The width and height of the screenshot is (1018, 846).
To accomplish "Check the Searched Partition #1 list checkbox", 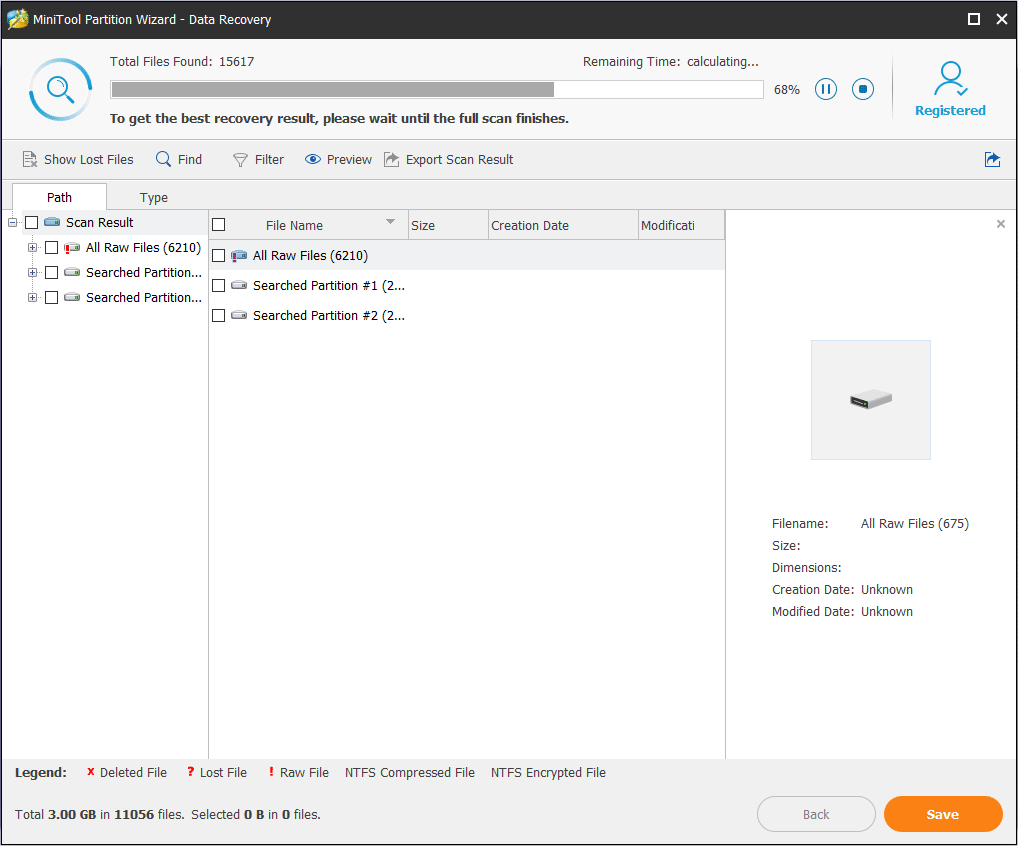I will 219,285.
